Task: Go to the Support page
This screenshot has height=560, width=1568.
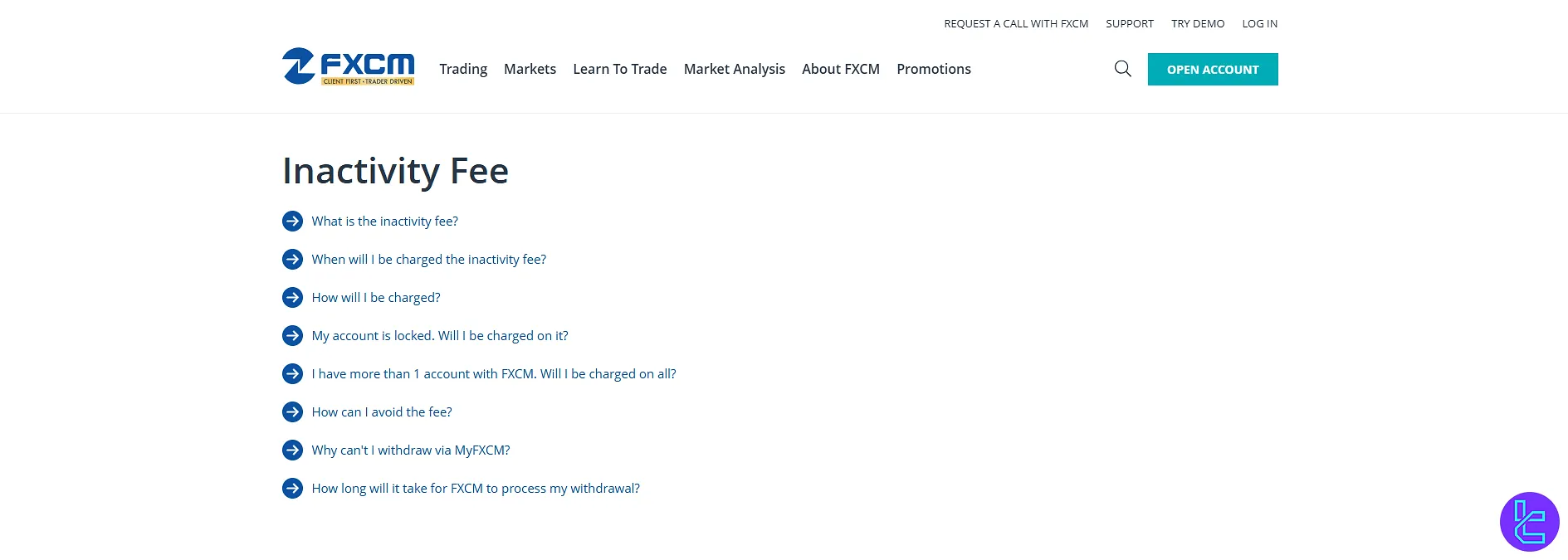Action: click(1130, 24)
